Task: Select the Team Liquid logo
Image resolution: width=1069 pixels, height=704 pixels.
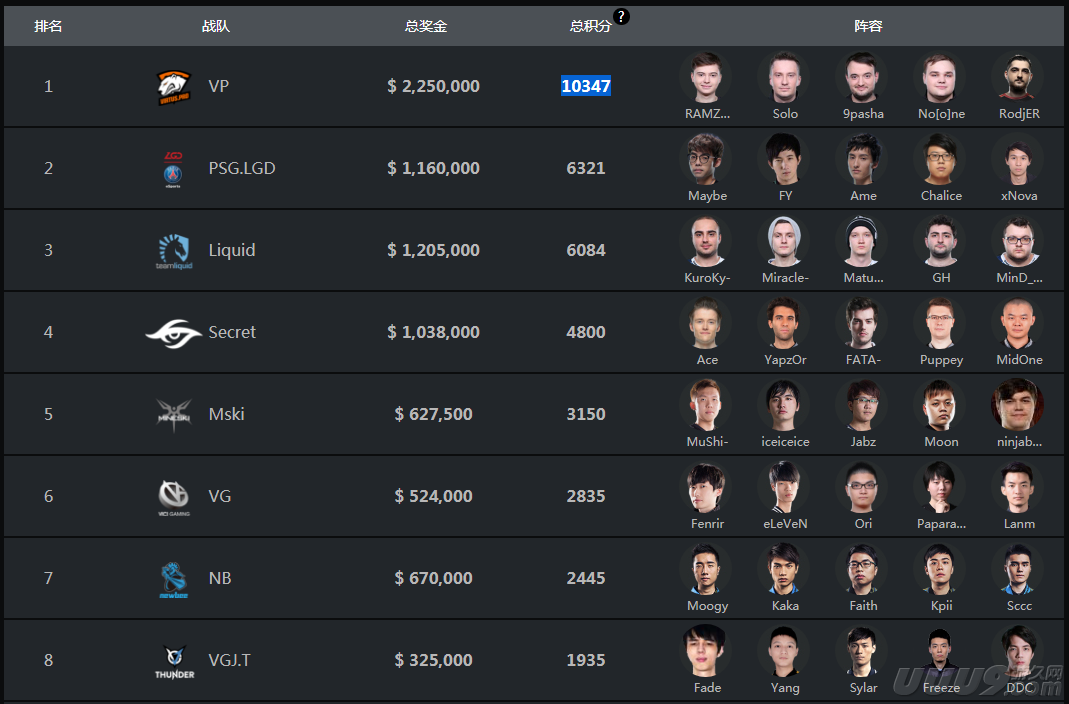Action: click(174, 251)
